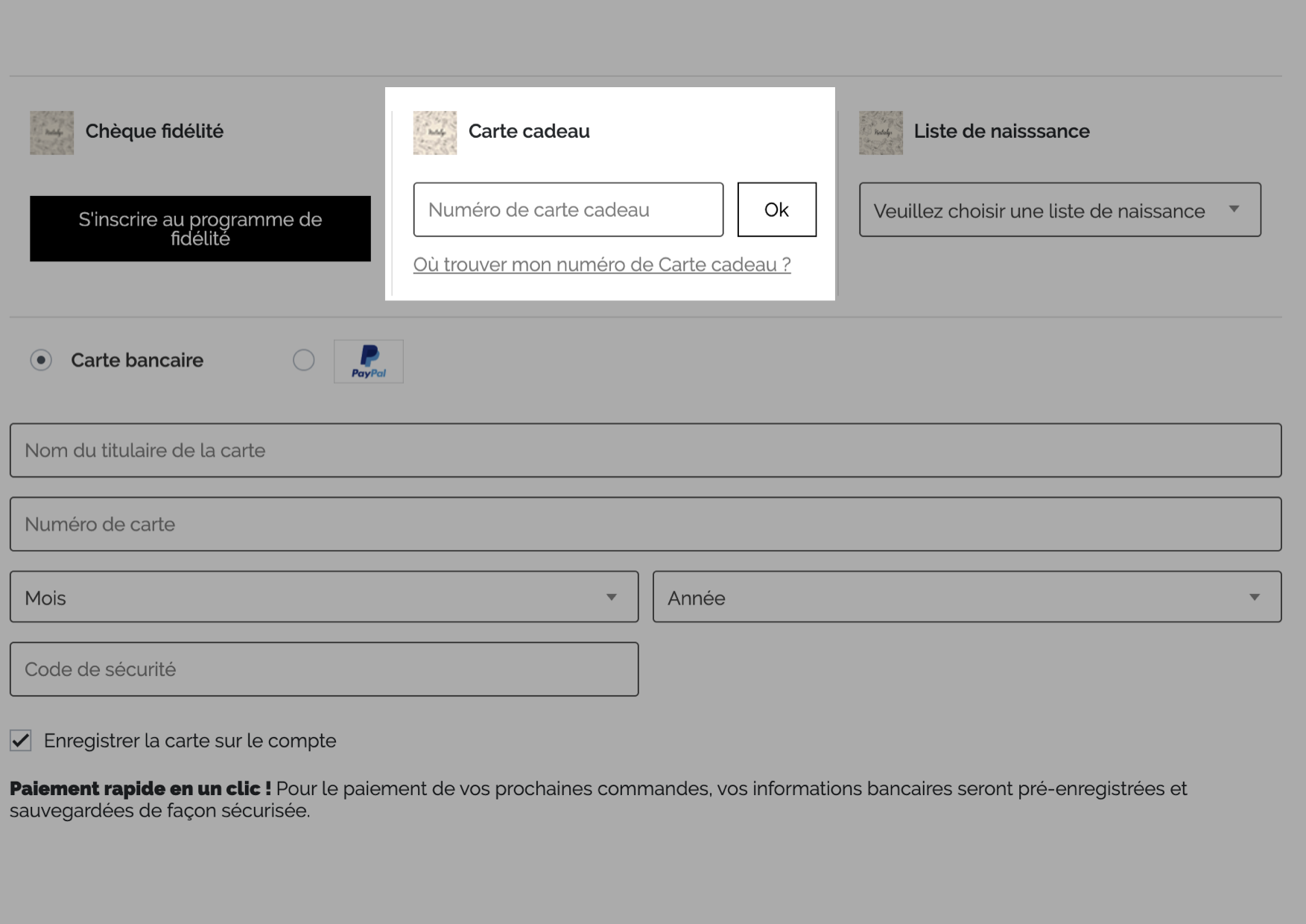The image size is (1306, 924).
Task: Focus the Numéro de carte cadeau field
Action: (x=568, y=210)
